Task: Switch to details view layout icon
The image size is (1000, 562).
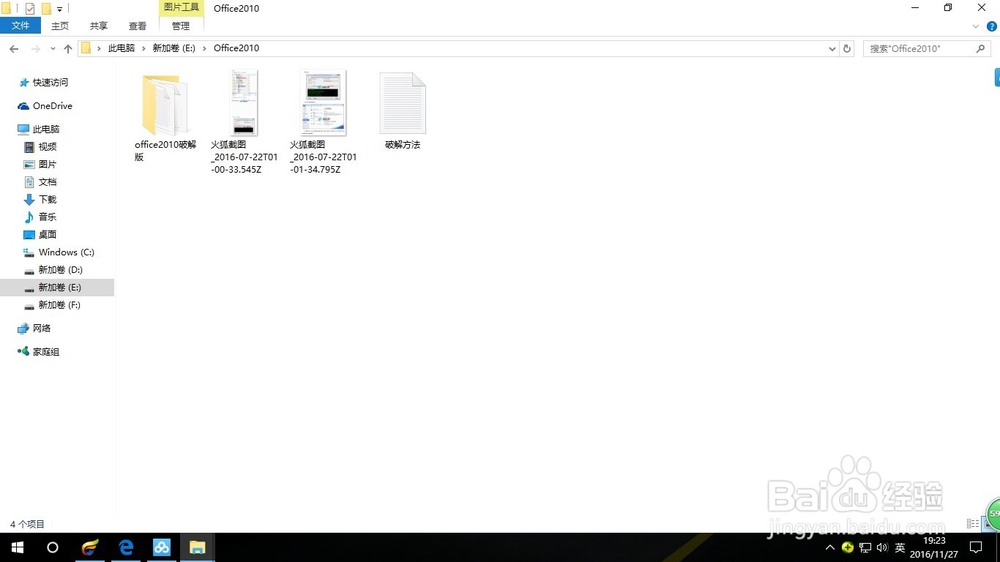Action: click(x=973, y=524)
